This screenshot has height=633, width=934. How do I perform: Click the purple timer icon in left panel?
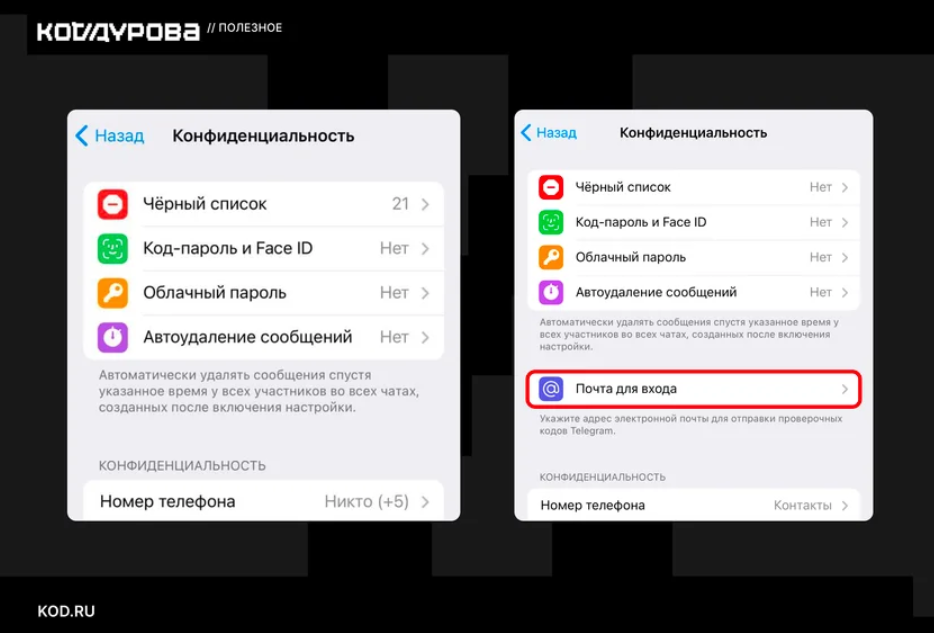tap(113, 337)
